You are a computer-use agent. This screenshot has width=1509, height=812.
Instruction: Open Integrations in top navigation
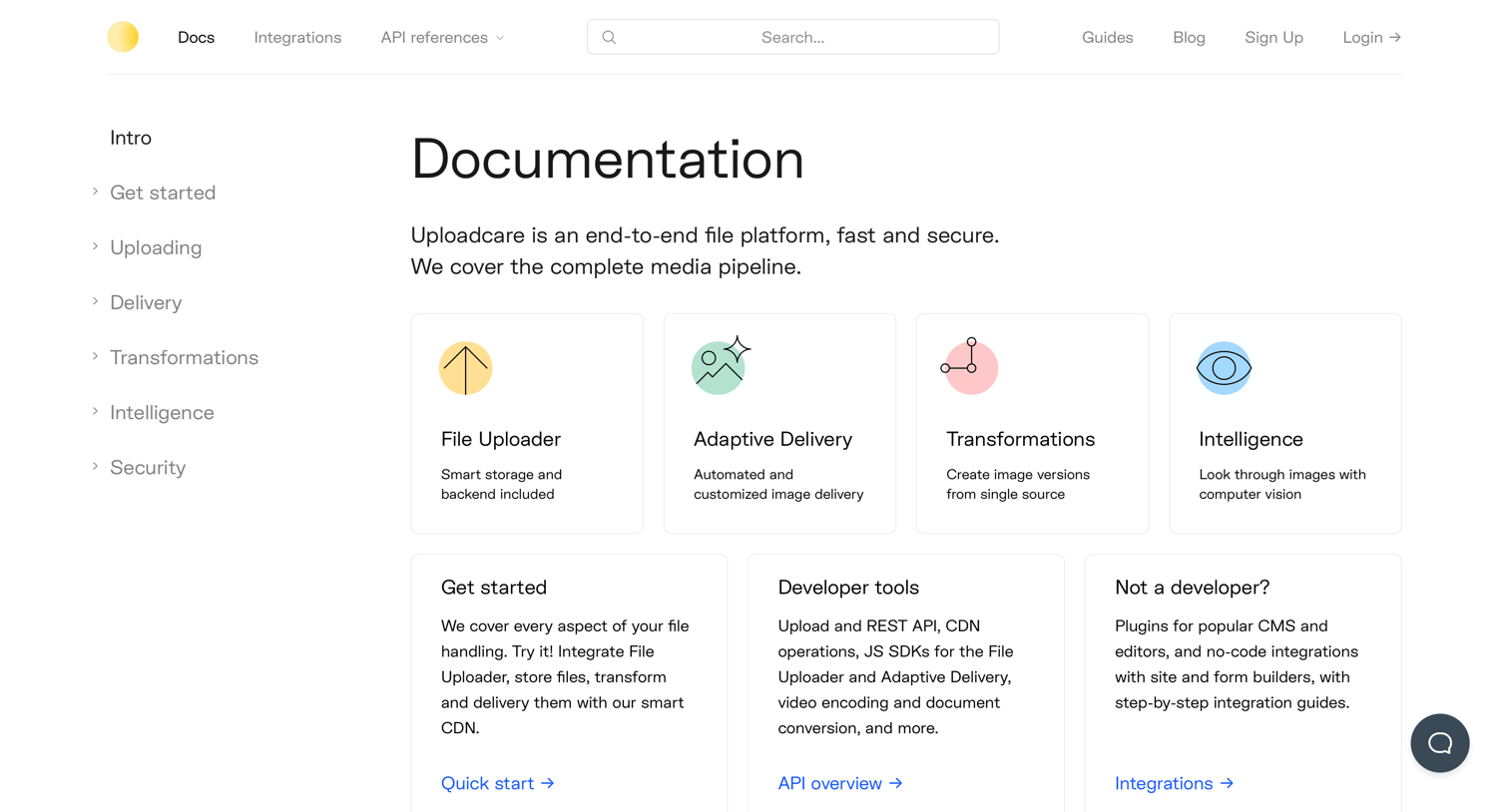pyautogui.click(x=297, y=37)
